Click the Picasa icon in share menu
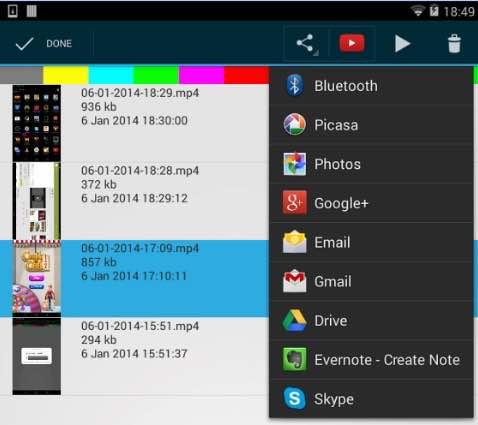The height and width of the screenshot is (425, 478). pyautogui.click(x=294, y=124)
